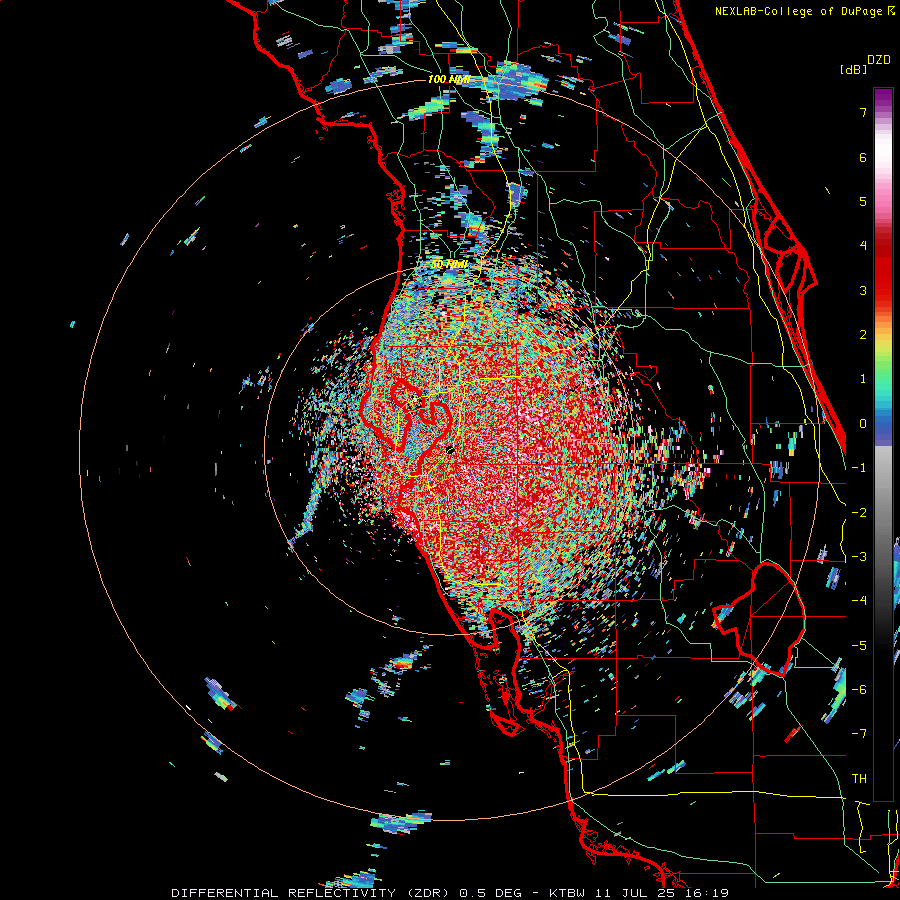Click the 50 NMI range ring label

[449, 265]
